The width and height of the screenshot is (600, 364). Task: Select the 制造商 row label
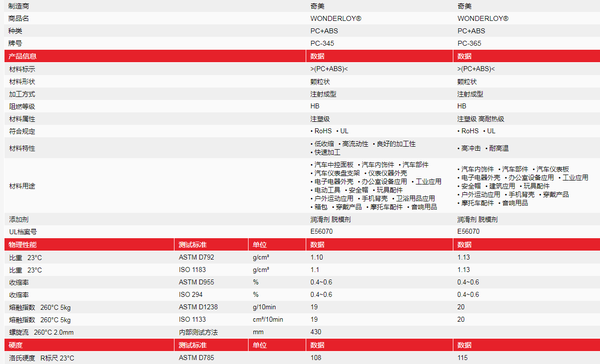pos(19,6)
